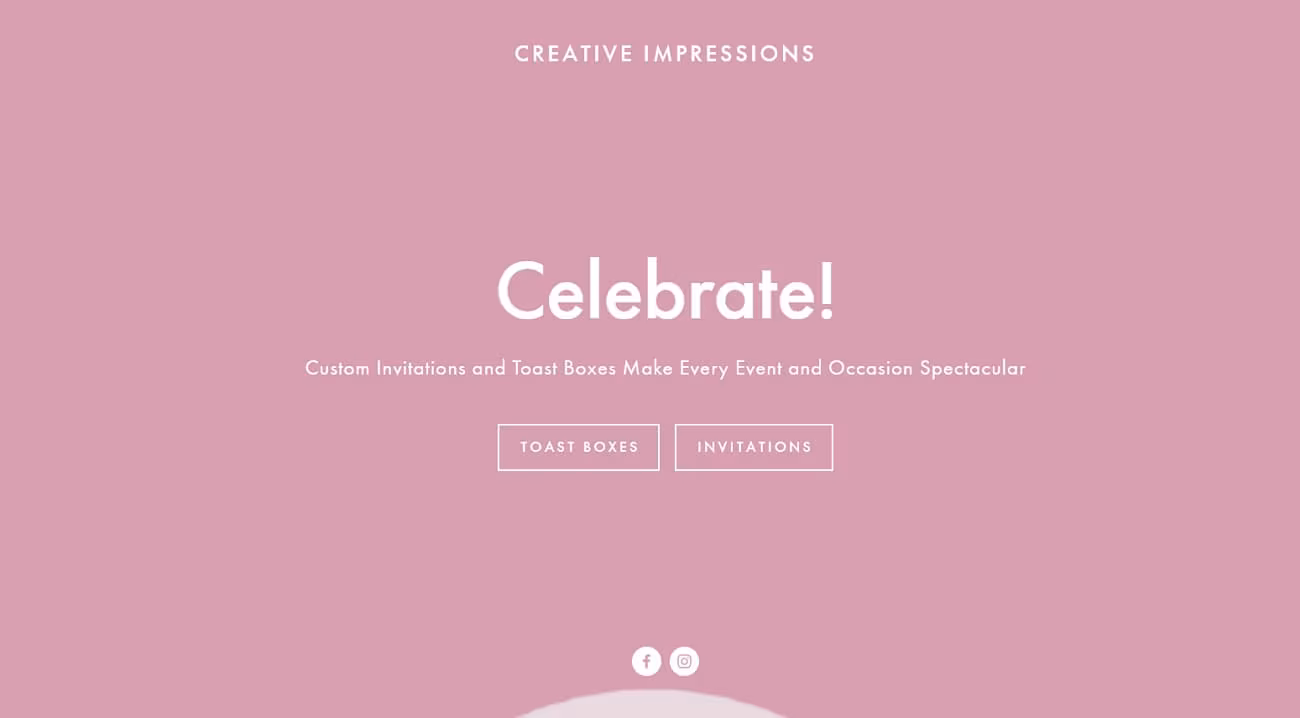This screenshot has width=1300, height=718.
Task: Open the Instagram social icon
Action: tap(684, 661)
